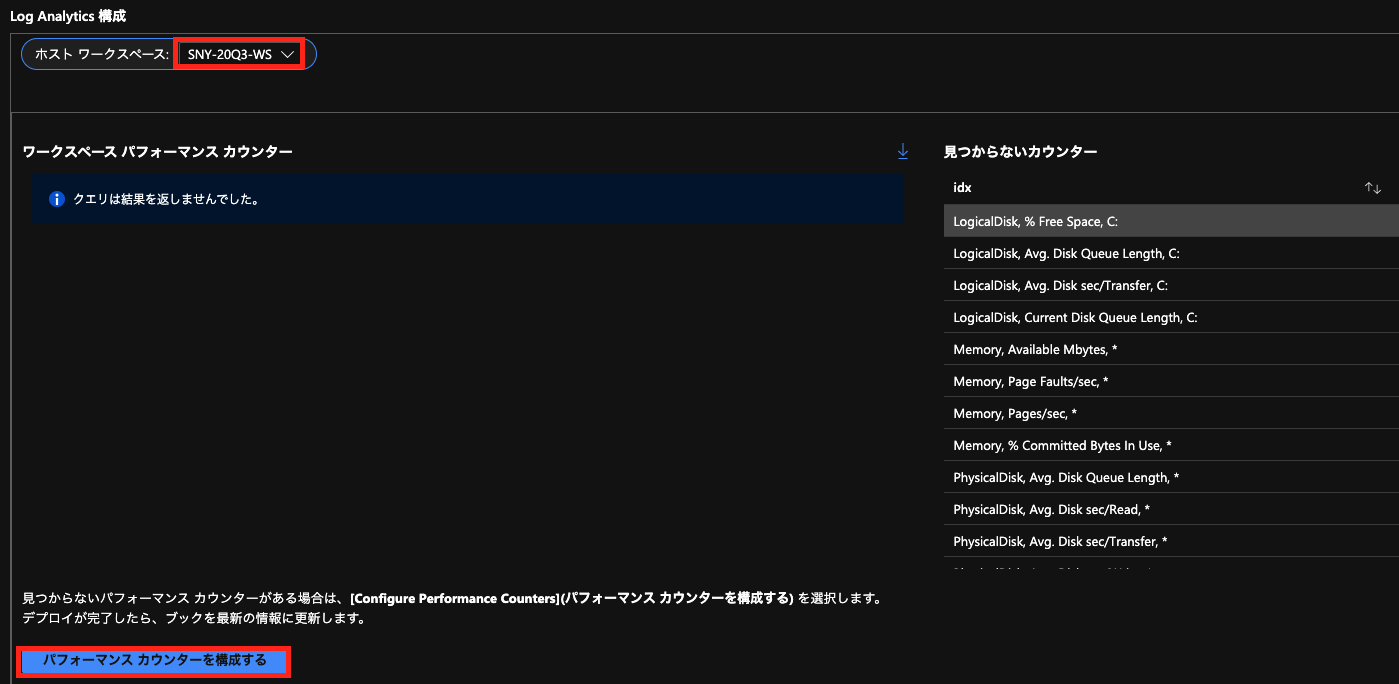Screen dimensions: 1399x684
Task: Select the Memory Pages/sec row
Action: tap(1100, 412)
